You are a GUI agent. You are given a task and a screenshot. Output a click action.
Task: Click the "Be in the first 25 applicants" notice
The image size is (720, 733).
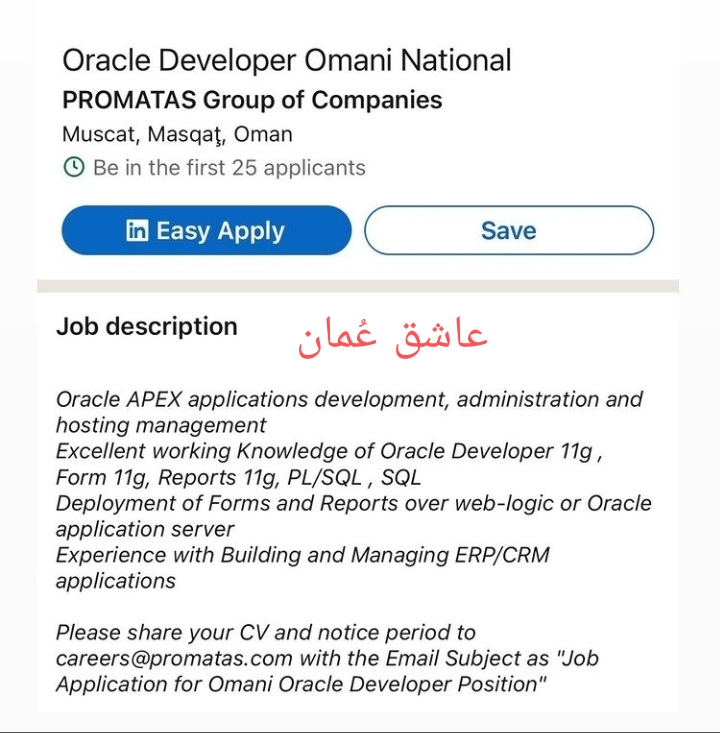[229, 167]
